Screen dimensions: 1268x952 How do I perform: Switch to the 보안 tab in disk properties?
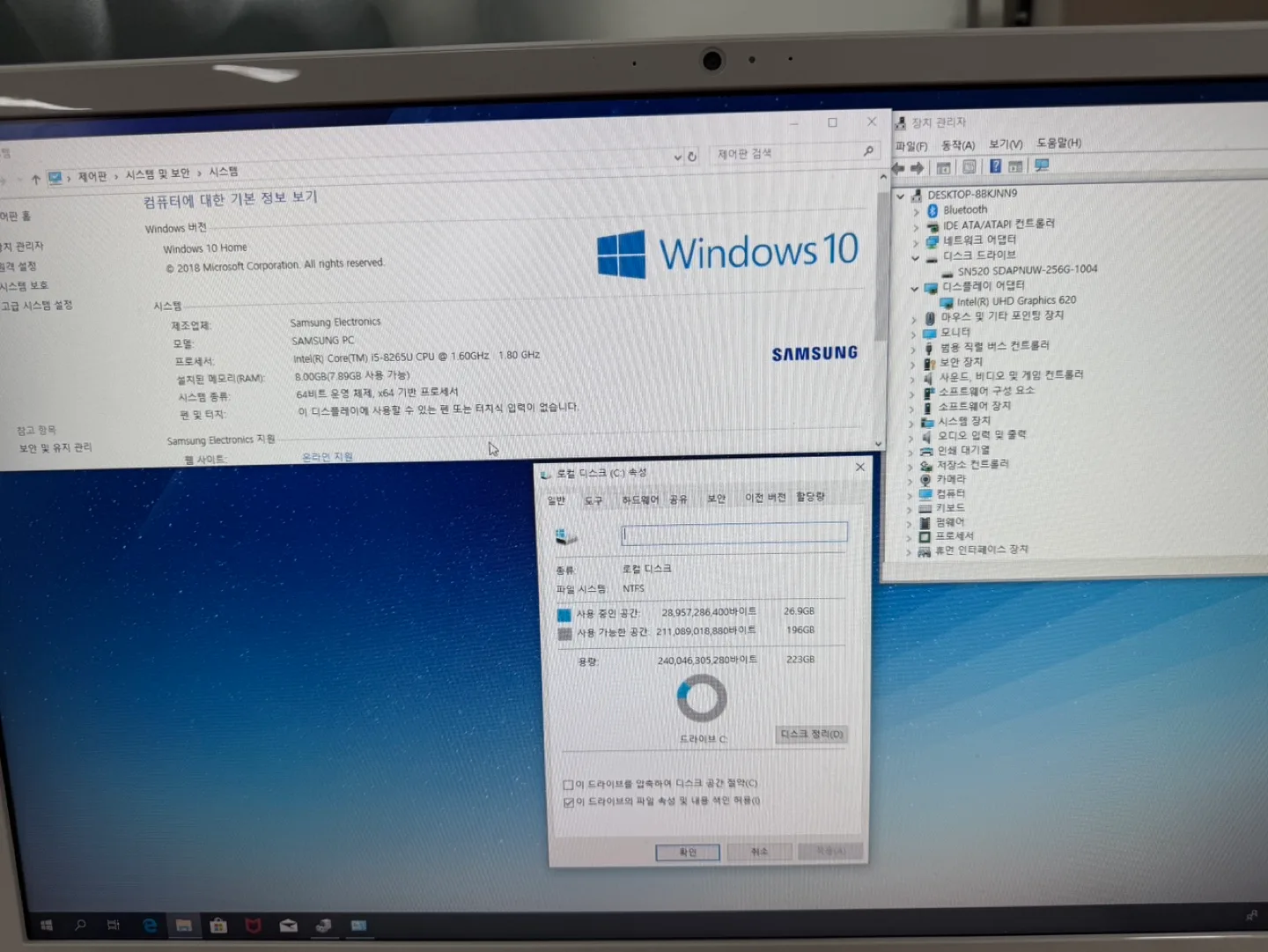(x=717, y=498)
